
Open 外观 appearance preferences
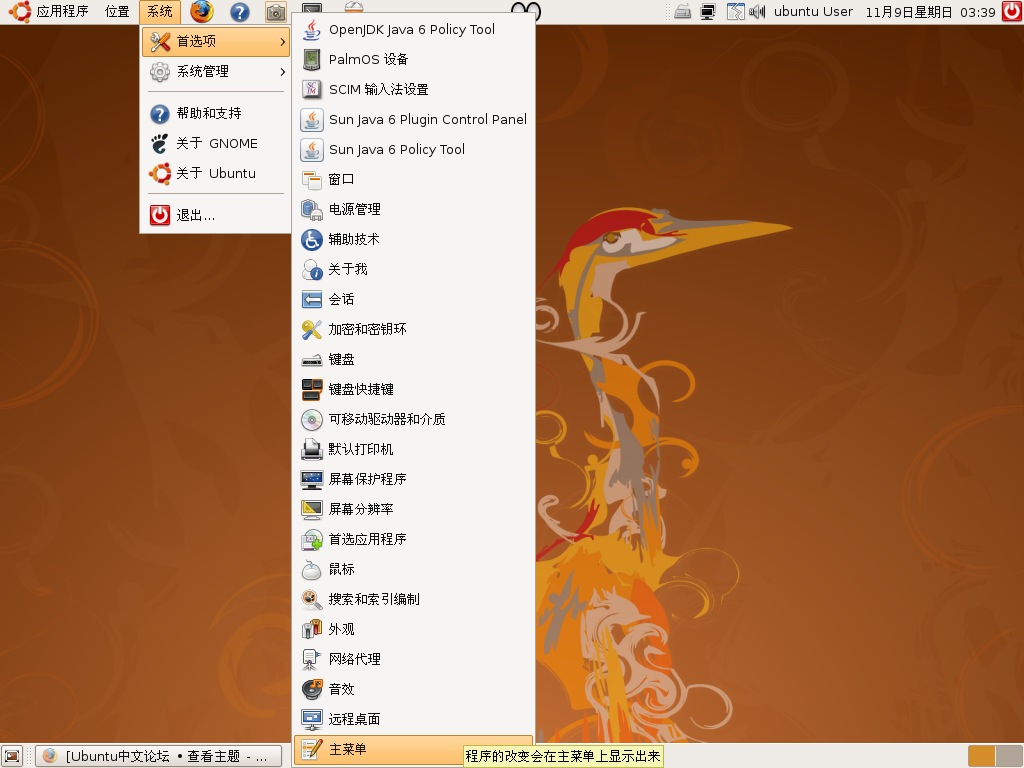pyautogui.click(x=413, y=630)
